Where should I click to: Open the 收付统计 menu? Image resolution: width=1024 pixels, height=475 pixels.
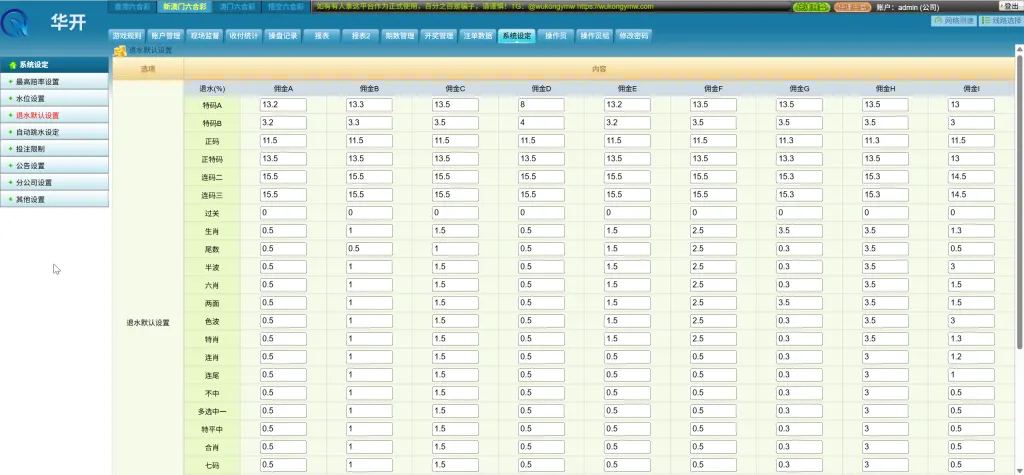tap(244, 36)
